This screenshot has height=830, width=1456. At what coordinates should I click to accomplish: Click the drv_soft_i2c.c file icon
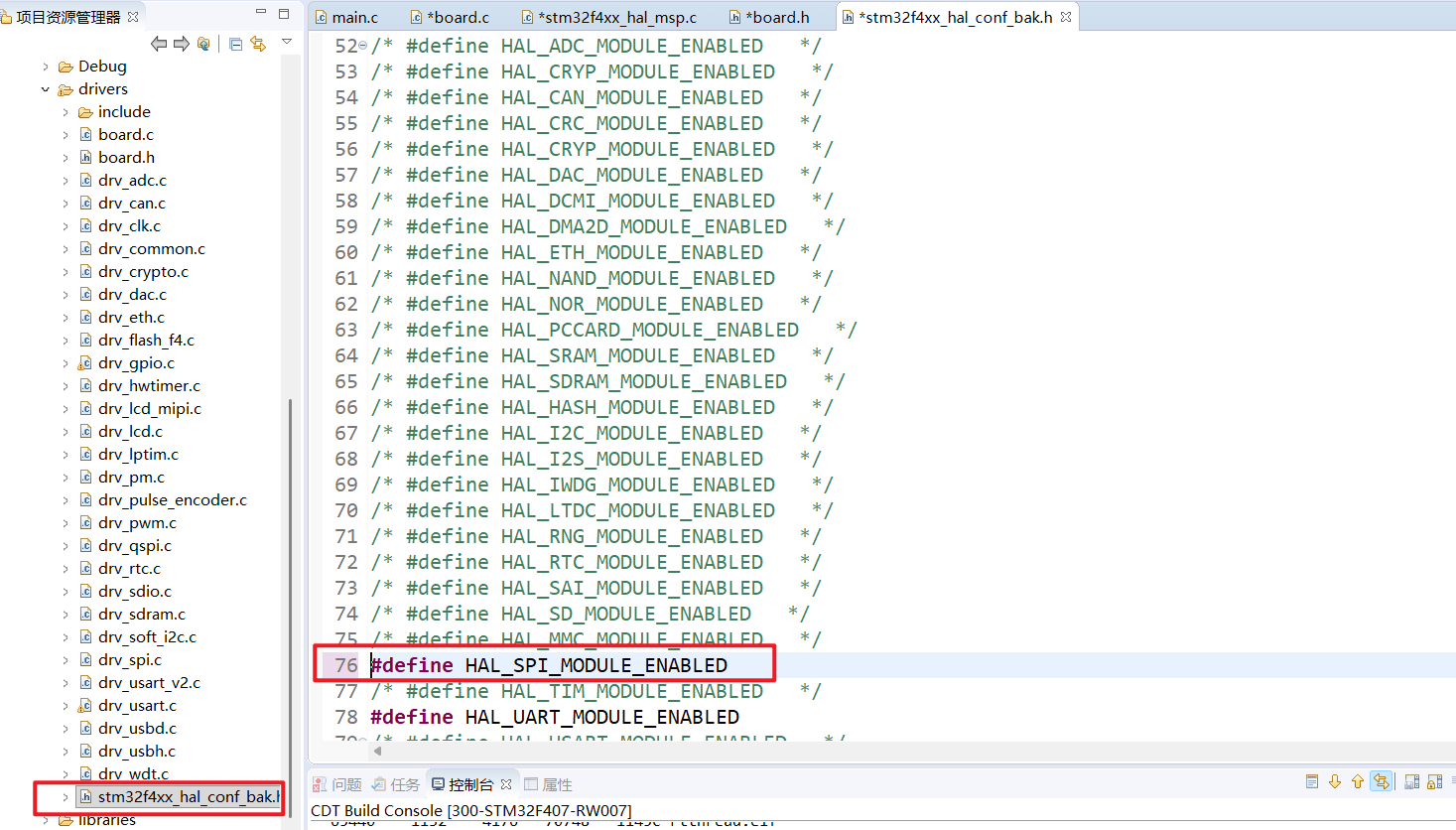[x=85, y=637]
